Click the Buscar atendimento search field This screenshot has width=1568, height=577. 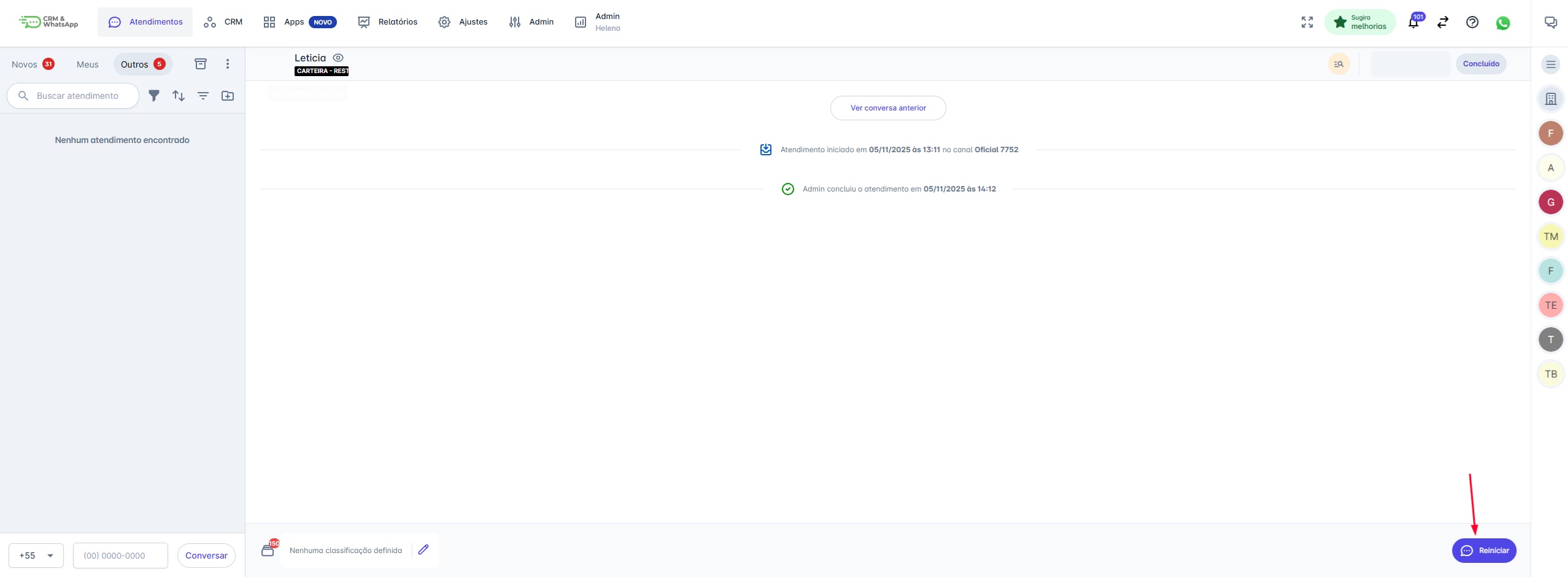(77, 96)
